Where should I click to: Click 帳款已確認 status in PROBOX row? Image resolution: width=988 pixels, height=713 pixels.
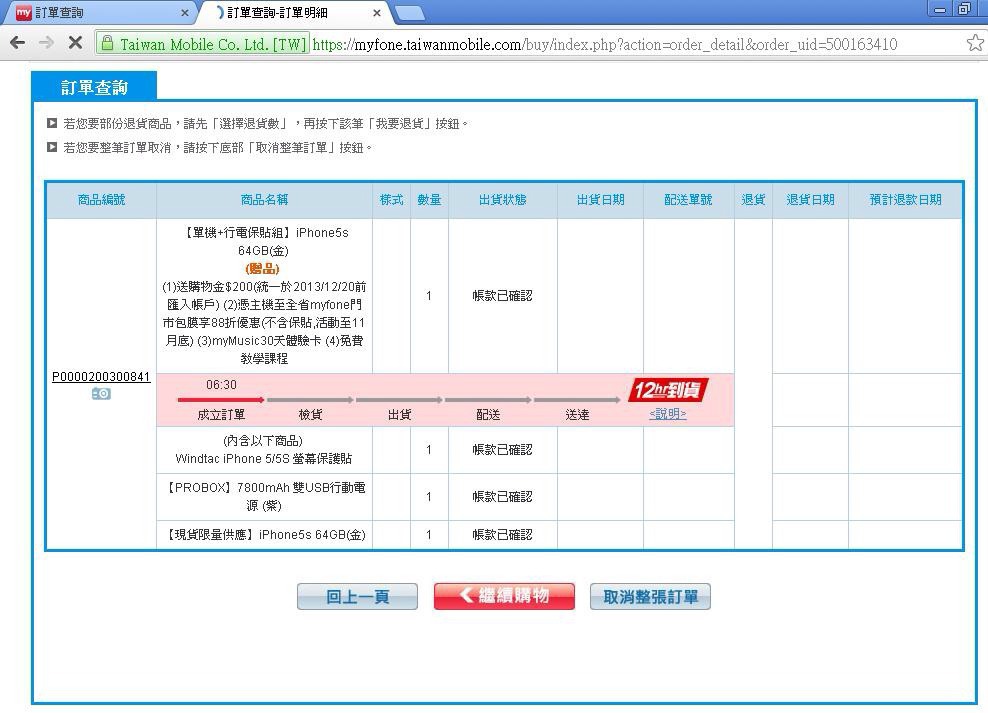tap(503, 497)
